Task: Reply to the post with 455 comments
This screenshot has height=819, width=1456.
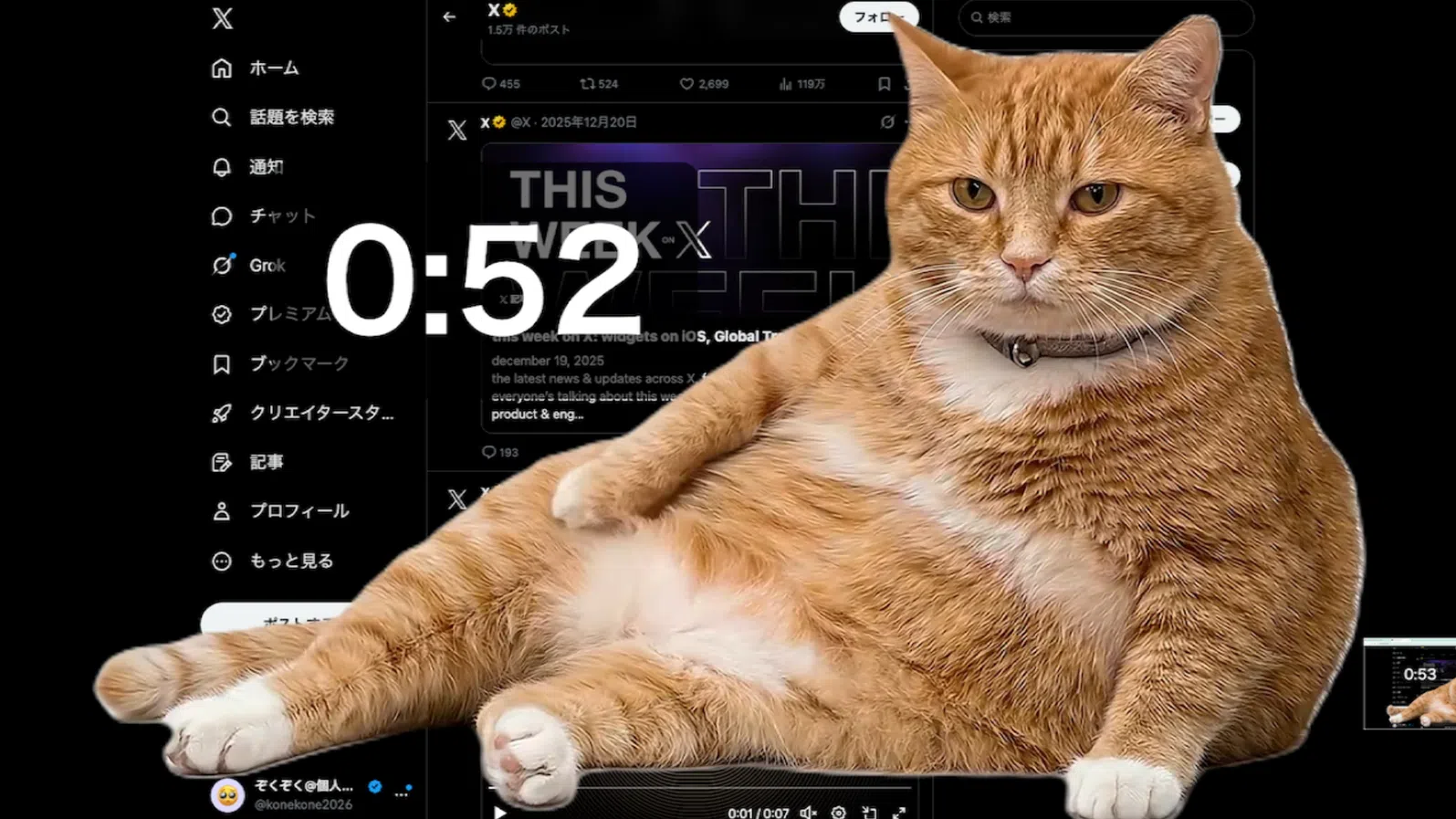Action: click(489, 84)
